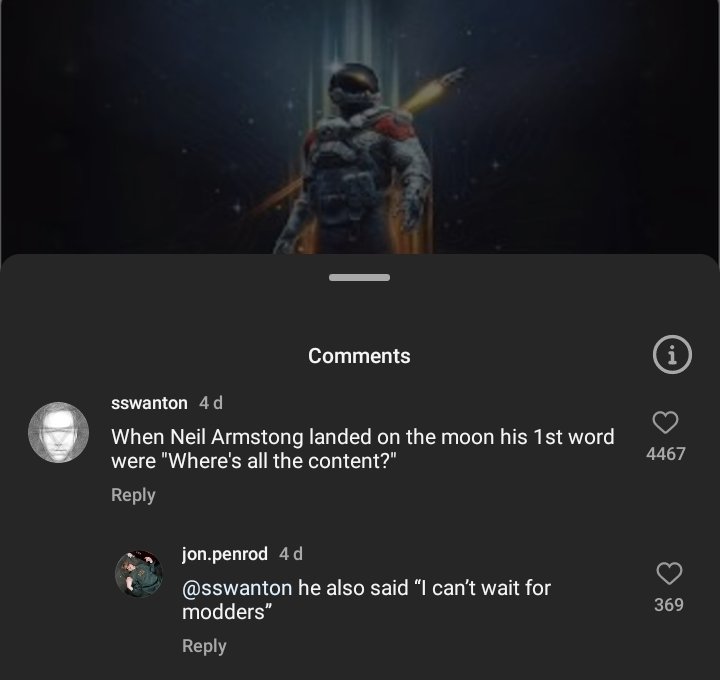Reply to sswanton's Neil Armstrong comment

click(x=133, y=495)
